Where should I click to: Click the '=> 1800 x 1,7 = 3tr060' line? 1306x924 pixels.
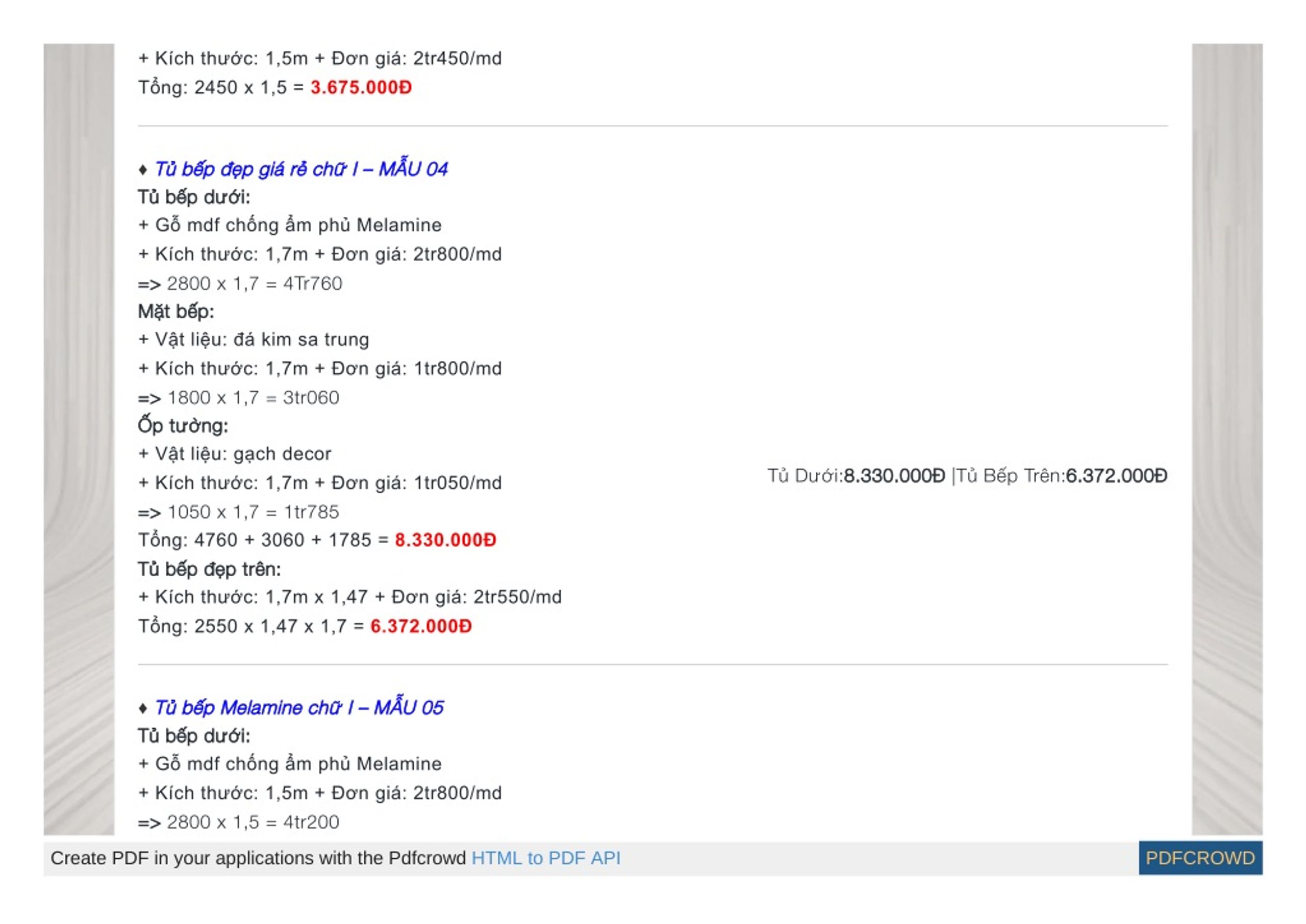(x=238, y=398)
